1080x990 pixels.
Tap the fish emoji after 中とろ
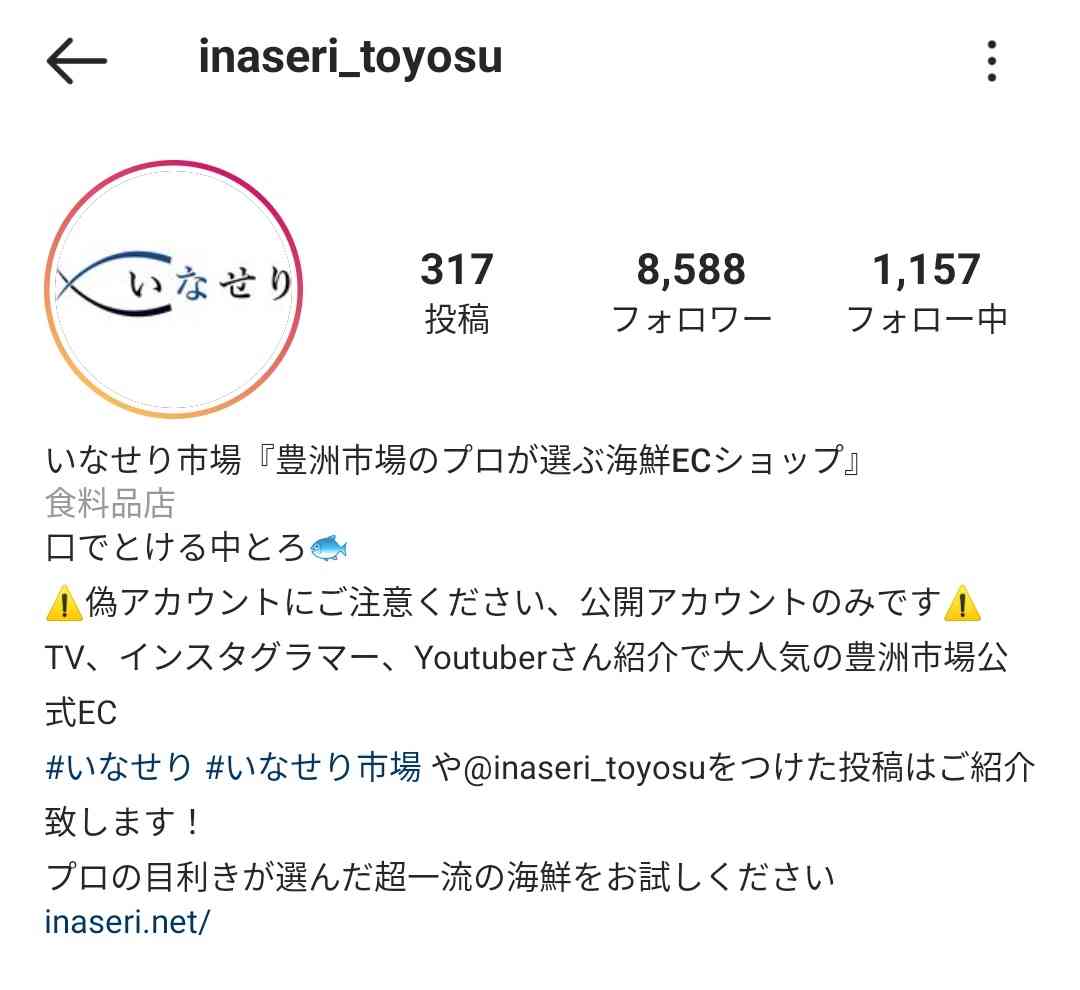pyautogui.click(x=329, y=548)
